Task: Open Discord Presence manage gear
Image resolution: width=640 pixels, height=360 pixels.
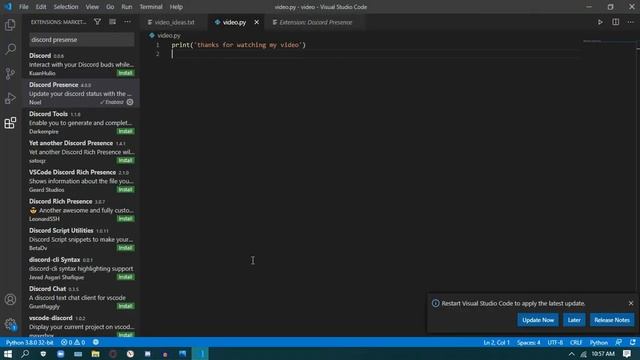Action: click(x=130, y=102)
